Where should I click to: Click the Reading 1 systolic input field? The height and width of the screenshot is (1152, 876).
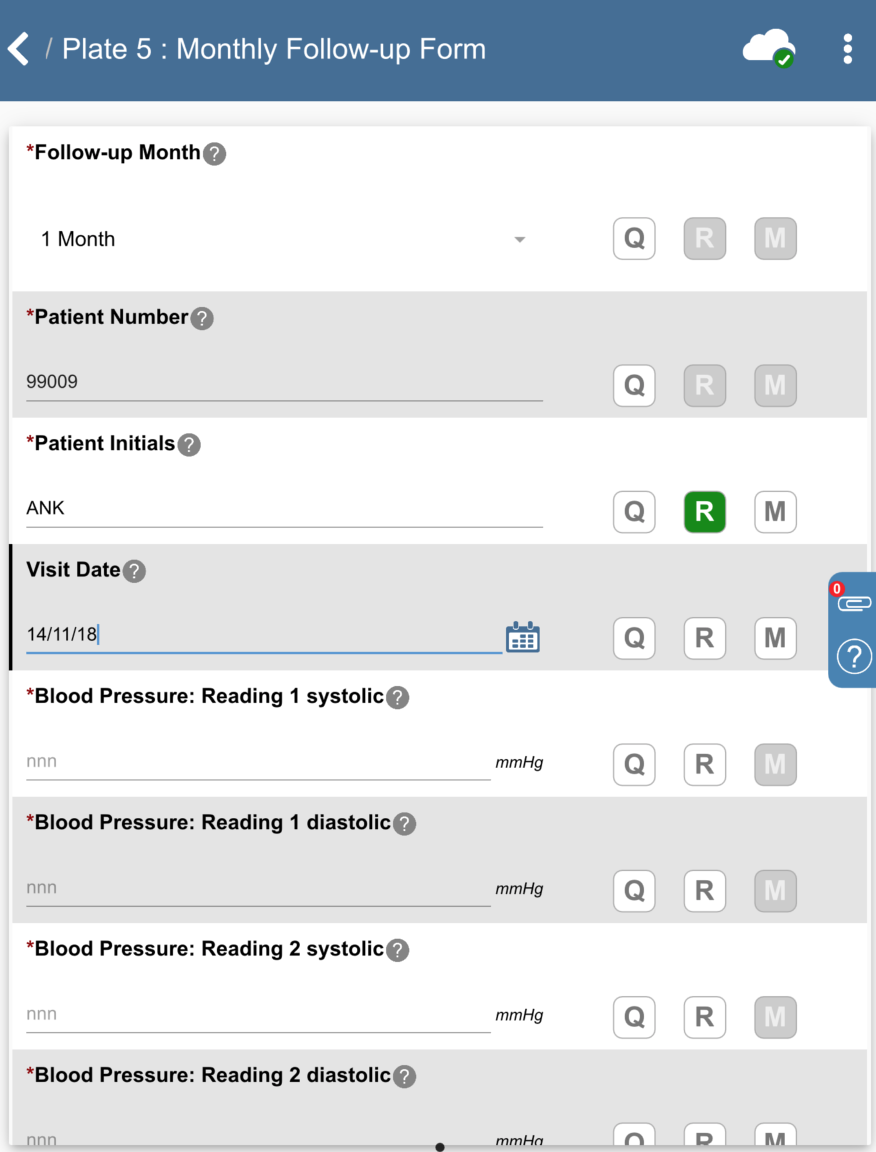(258, 762)
